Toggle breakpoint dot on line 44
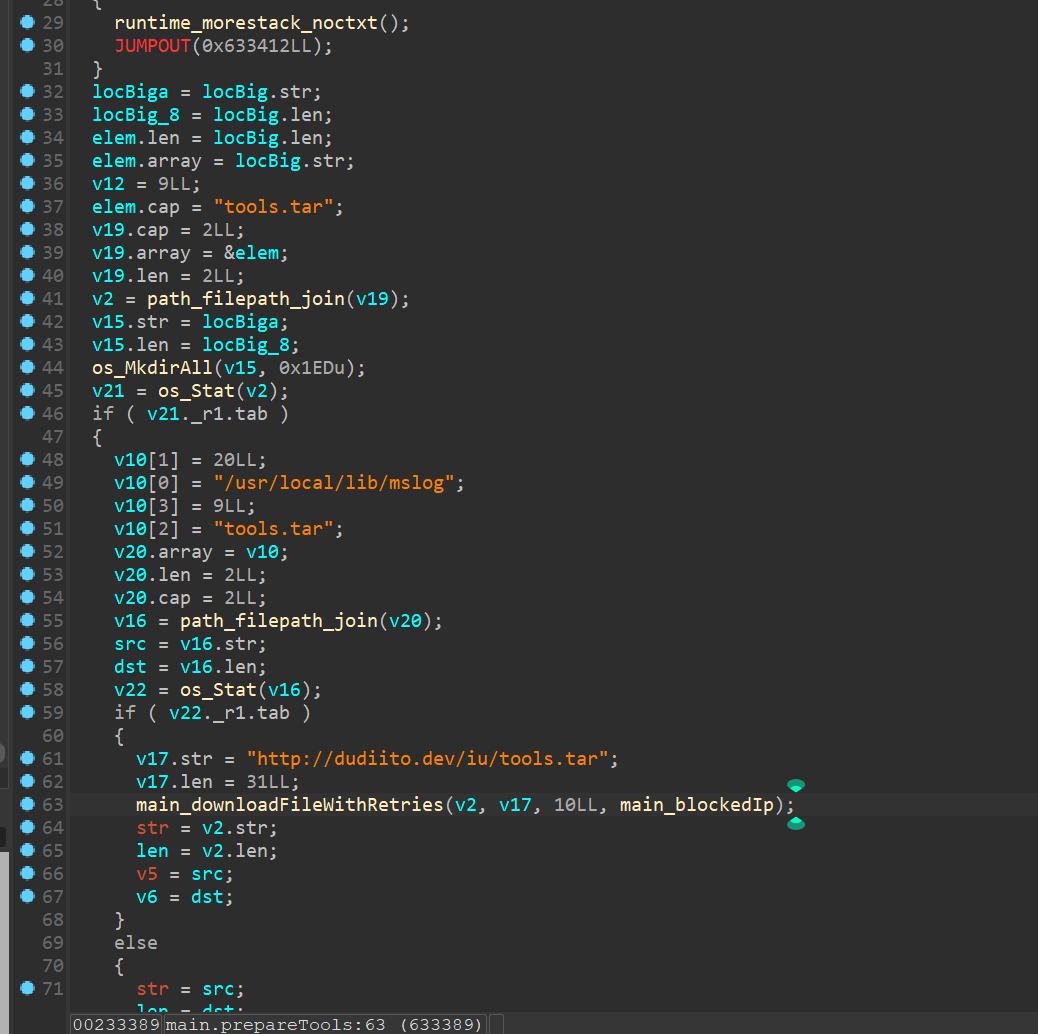1038x1034 pixels. [x=27, y=367]
